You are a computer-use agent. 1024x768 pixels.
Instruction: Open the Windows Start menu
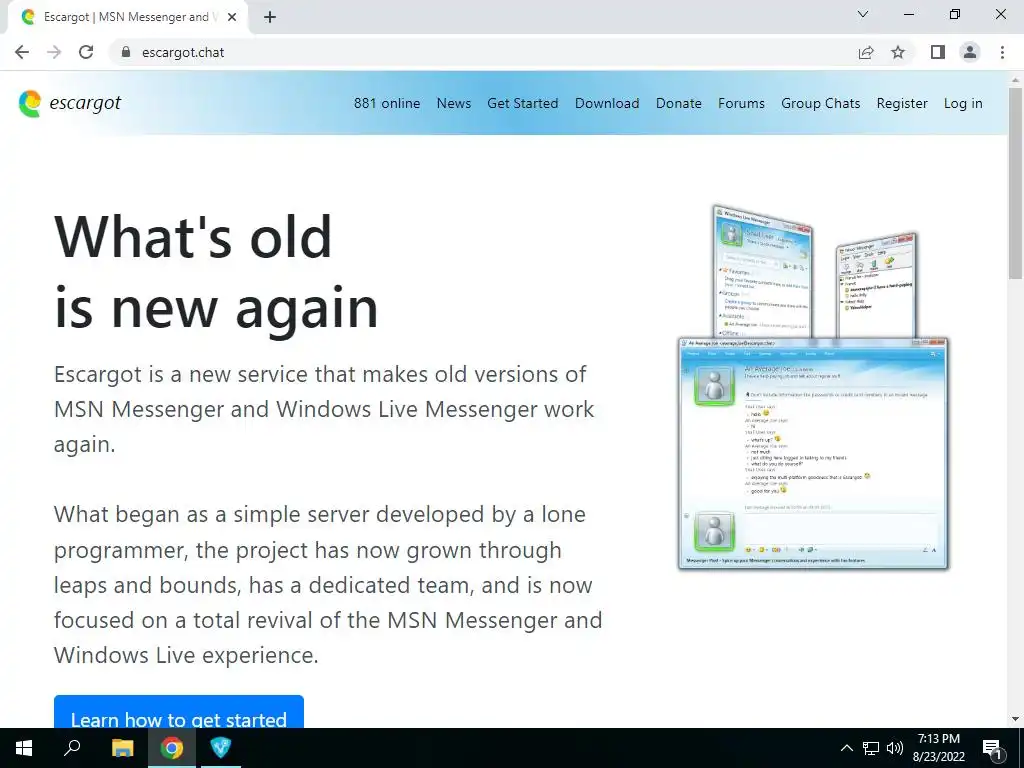24,748
